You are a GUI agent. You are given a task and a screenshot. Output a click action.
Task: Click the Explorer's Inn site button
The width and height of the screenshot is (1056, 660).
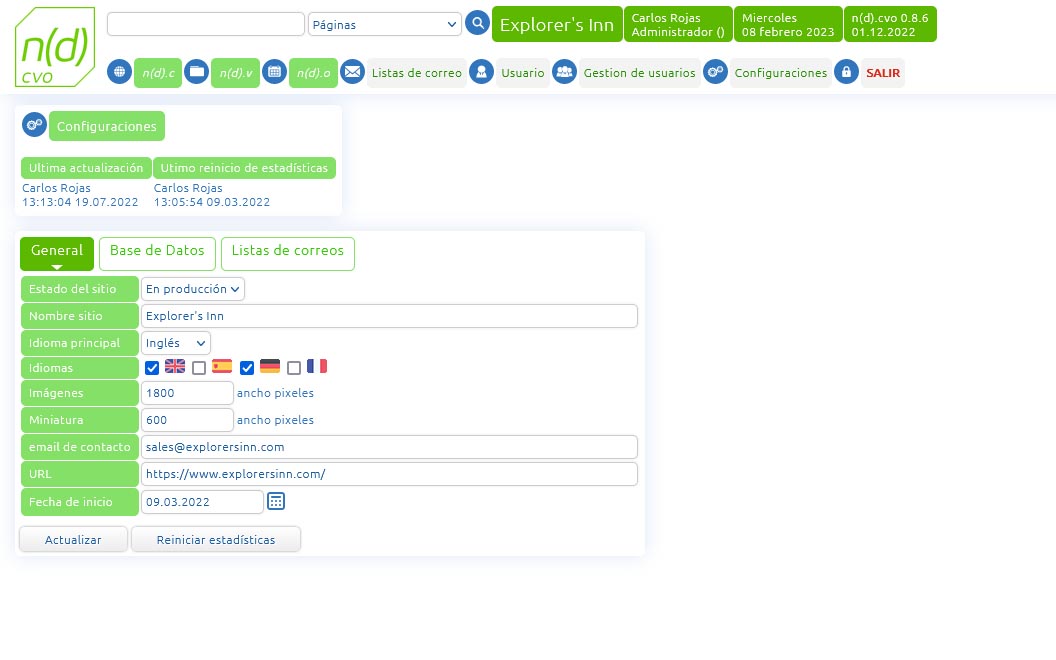(557, 24)
